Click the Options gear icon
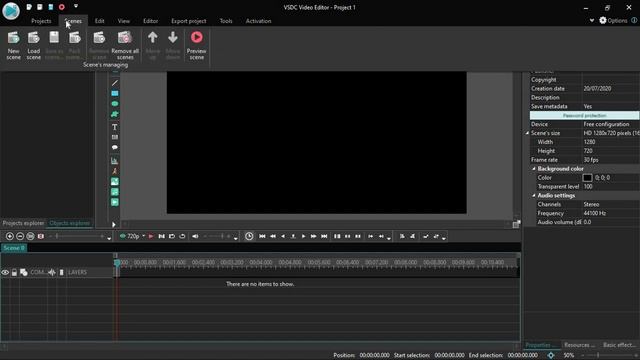 [x=603, y=20]
